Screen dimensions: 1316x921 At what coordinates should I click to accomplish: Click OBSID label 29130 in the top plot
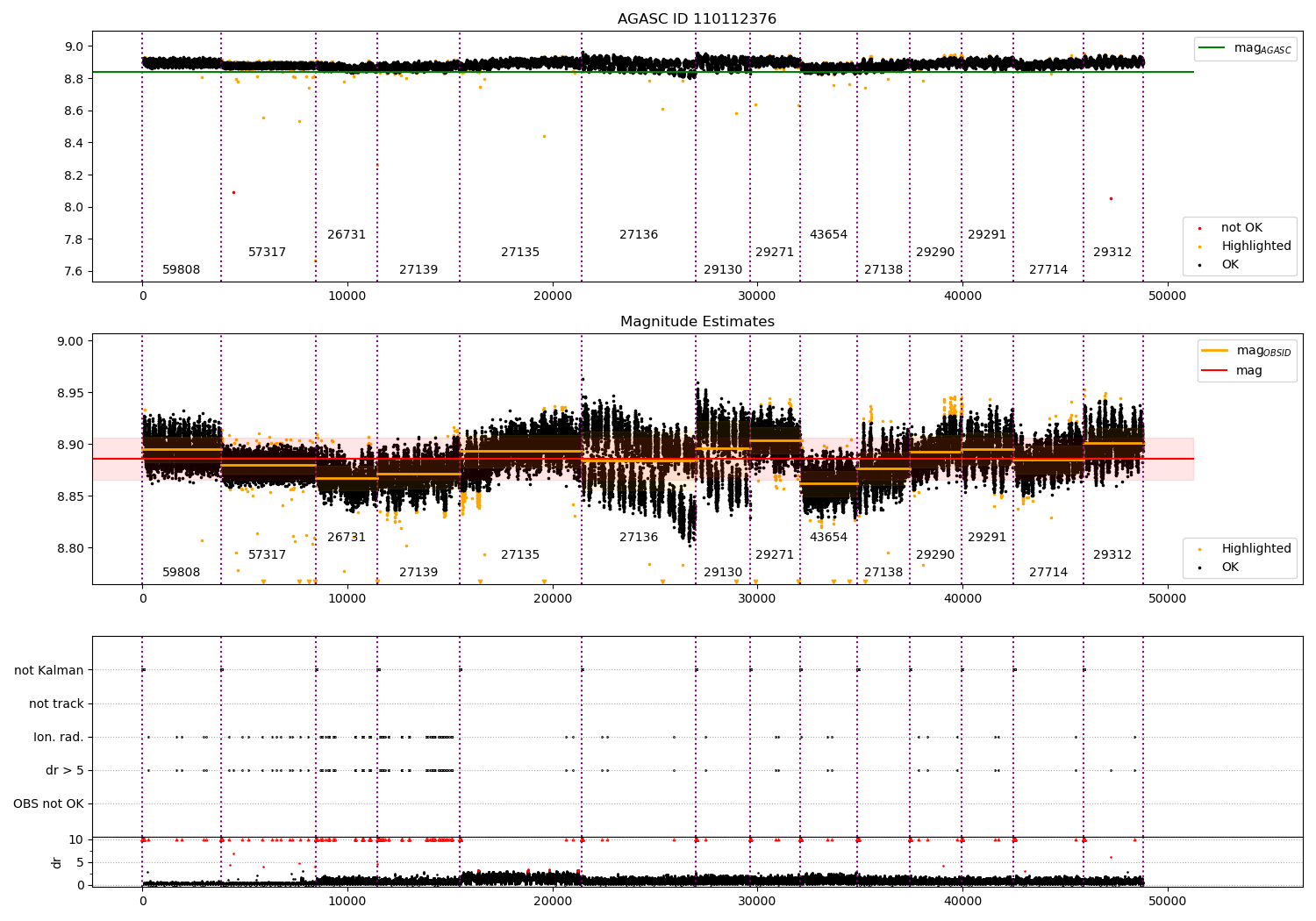point(723,270)
